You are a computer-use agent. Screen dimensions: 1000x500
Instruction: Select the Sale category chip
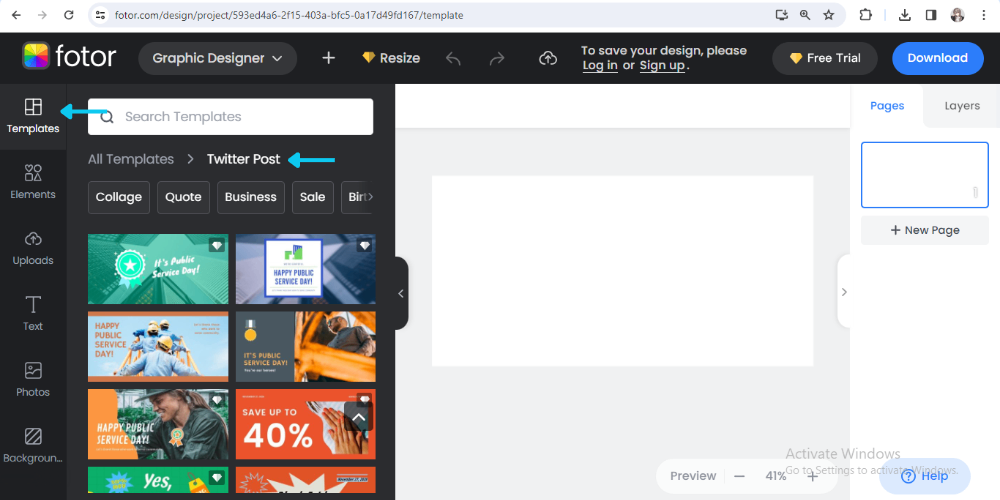point(312,197)
